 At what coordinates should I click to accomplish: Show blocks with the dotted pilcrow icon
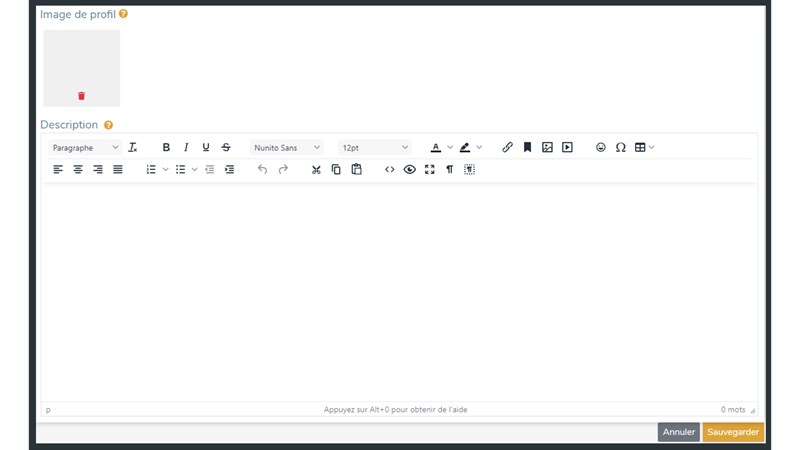tap(469, 169)
